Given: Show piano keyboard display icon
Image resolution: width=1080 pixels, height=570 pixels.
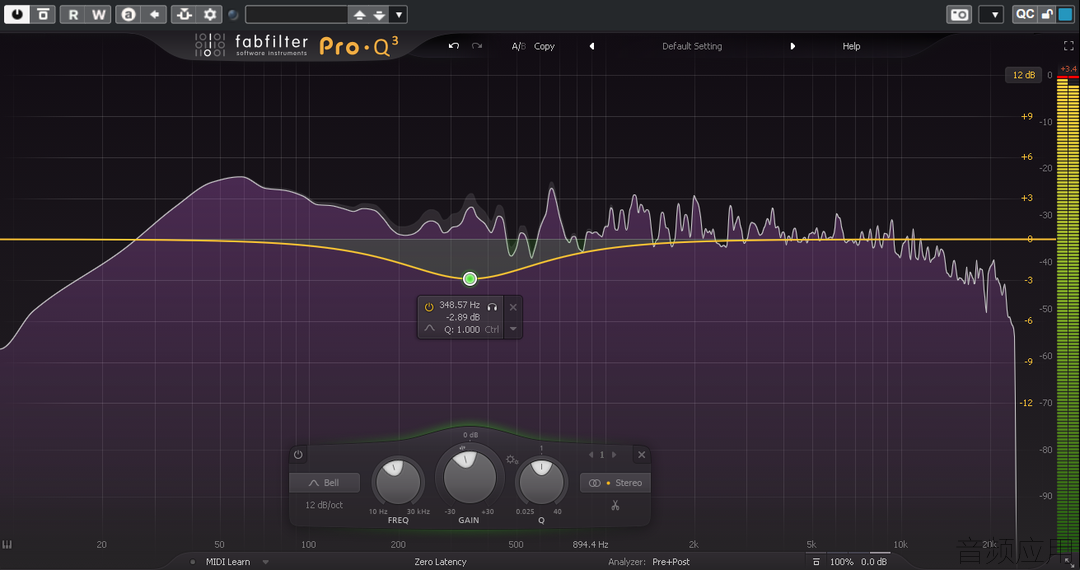Looking at the screenshot, I should [8, 545].
